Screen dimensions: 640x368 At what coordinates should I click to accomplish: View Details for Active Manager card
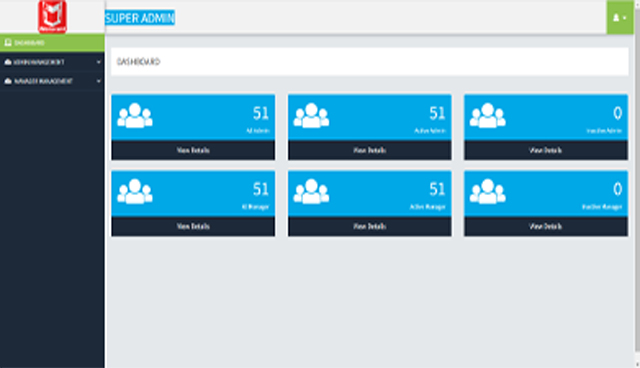tap(369, 226)
